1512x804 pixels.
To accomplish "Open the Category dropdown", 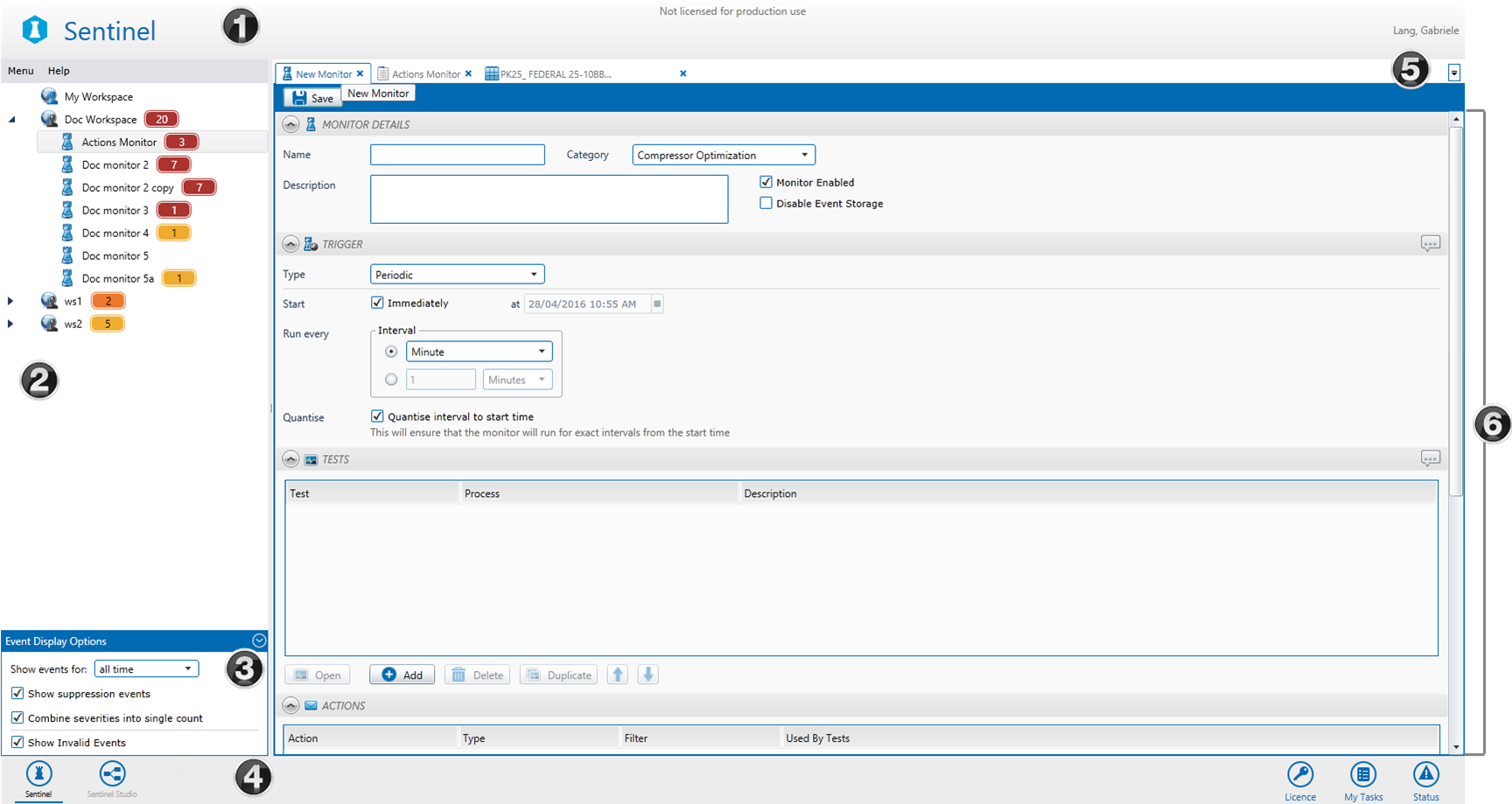I will [x=723, y=155].
